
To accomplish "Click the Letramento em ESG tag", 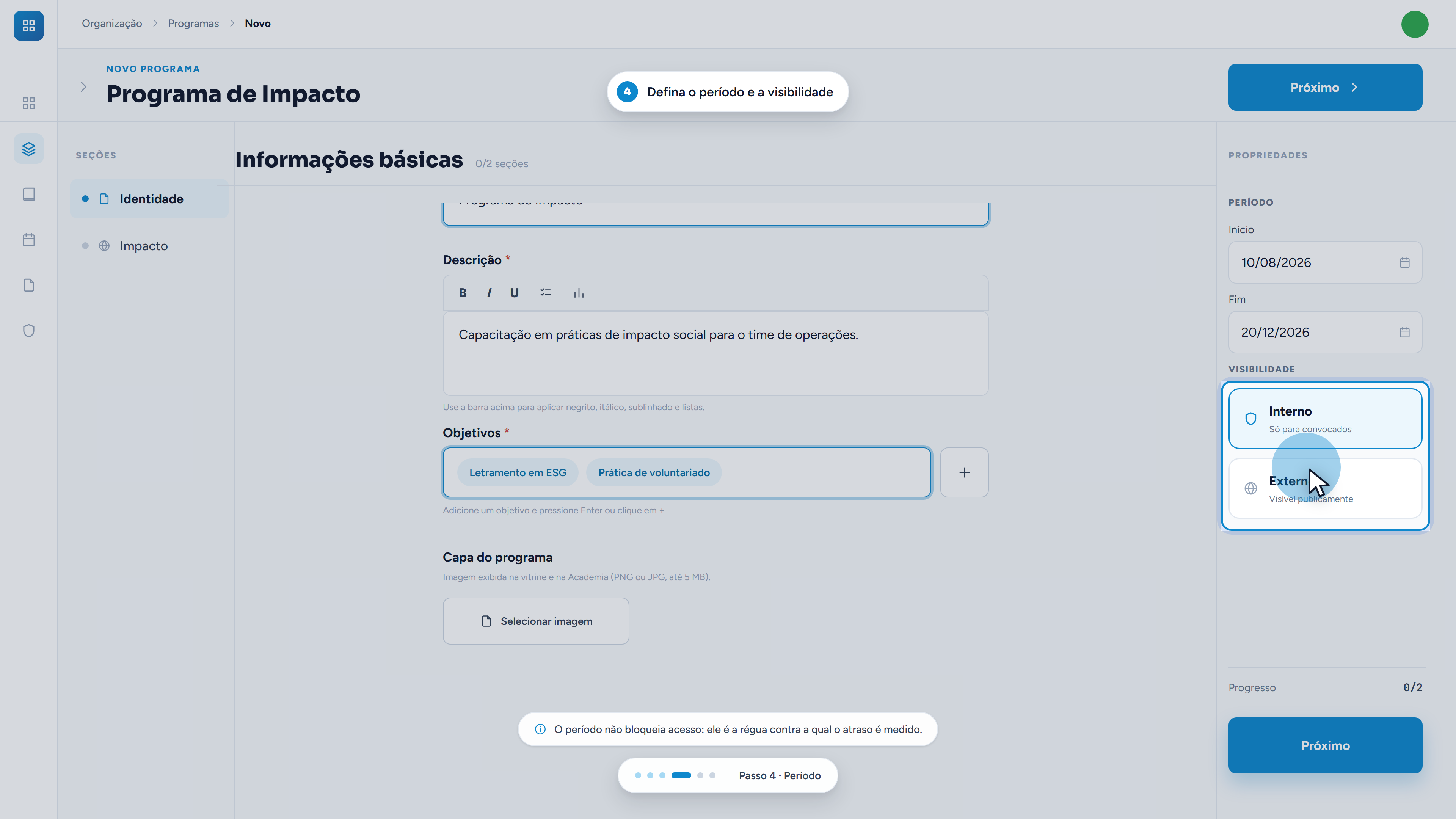I will [x=518, y=472].
